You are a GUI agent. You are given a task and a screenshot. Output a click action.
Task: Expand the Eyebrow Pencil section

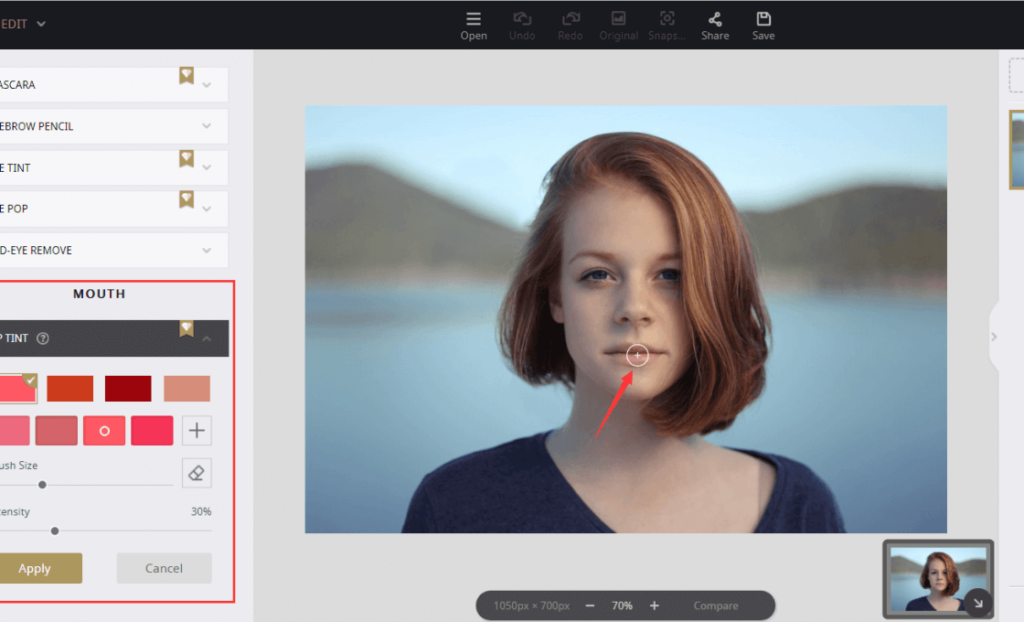point(207,126)
